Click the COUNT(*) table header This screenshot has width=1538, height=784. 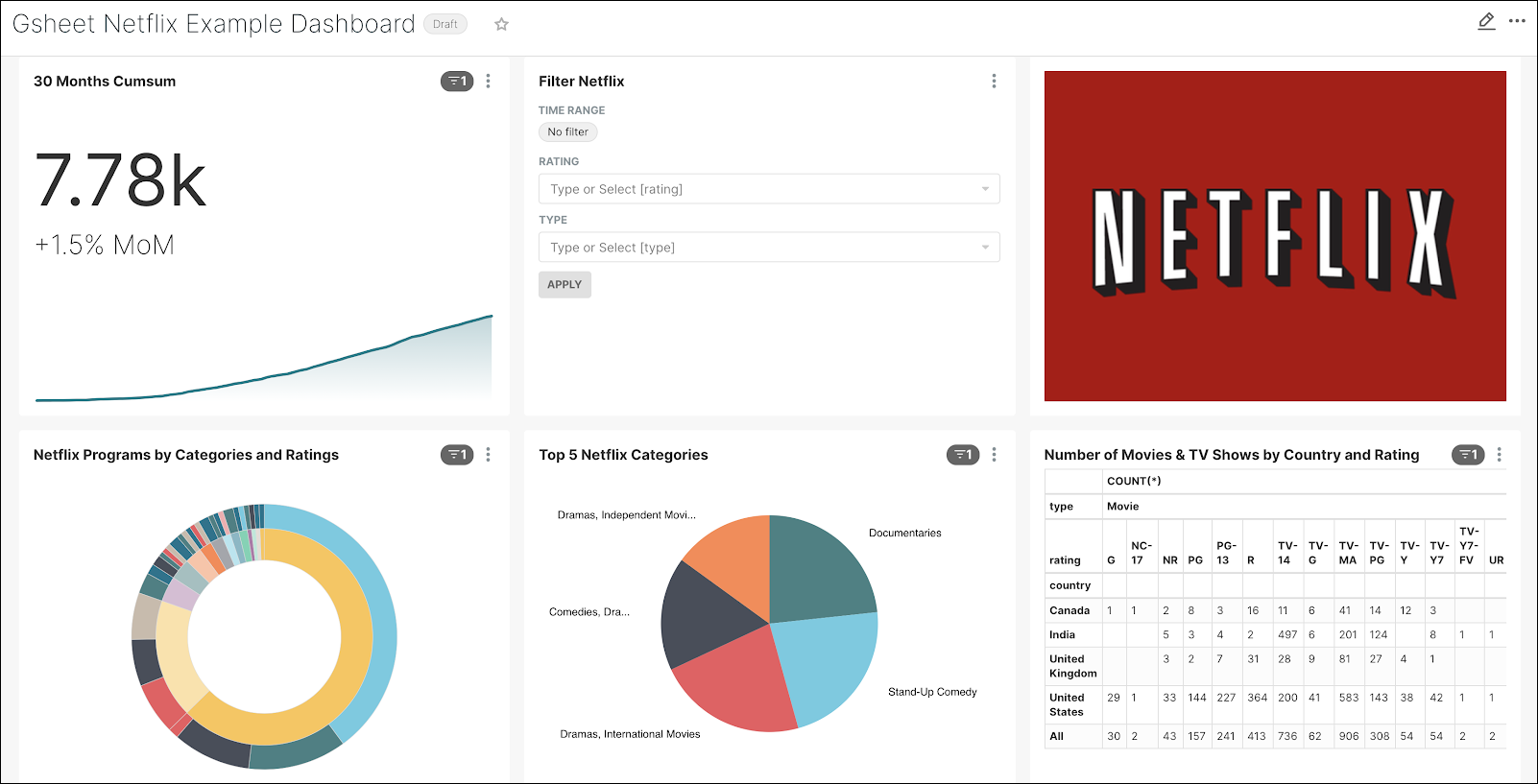(x=1134, y=481)
